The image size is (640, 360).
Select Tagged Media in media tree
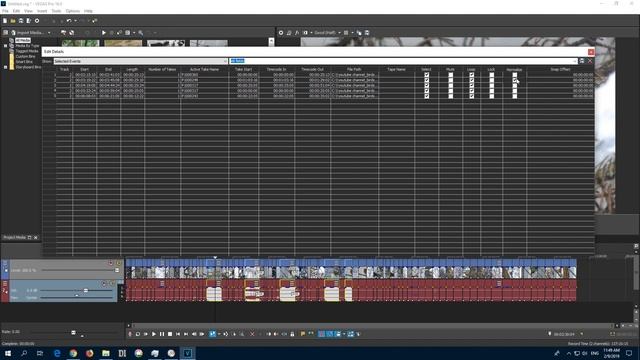coord(27,51)
